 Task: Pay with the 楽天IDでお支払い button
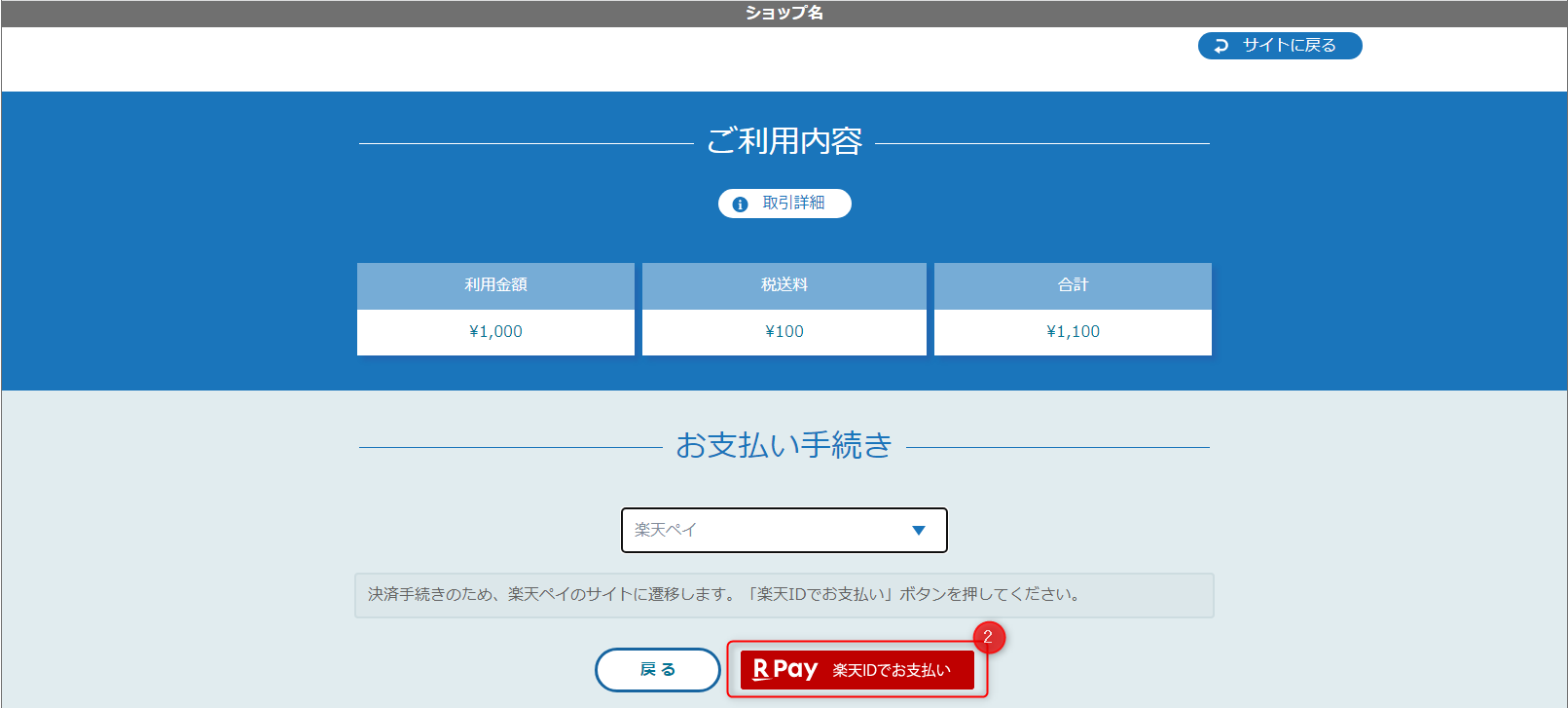pos(857,670)
